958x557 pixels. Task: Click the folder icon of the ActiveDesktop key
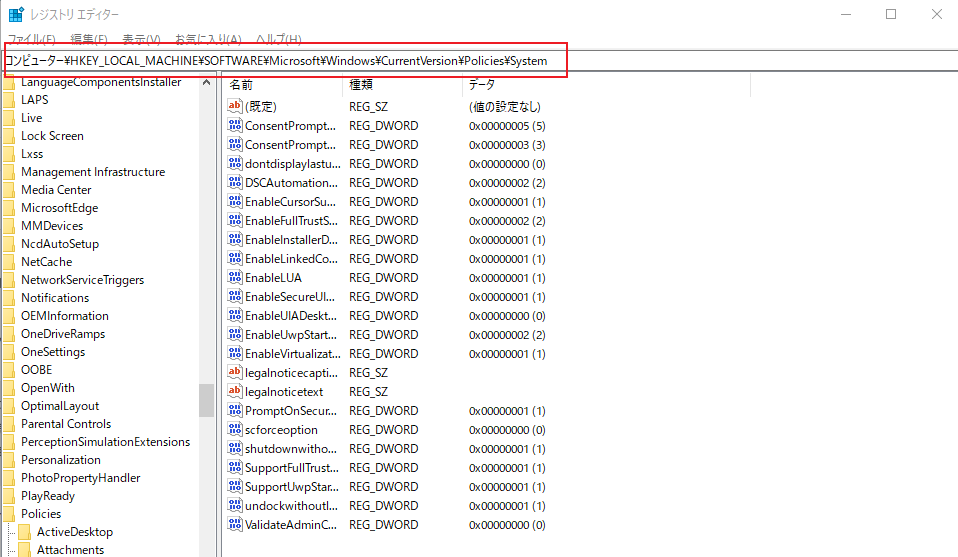click(x=24, y=532)
